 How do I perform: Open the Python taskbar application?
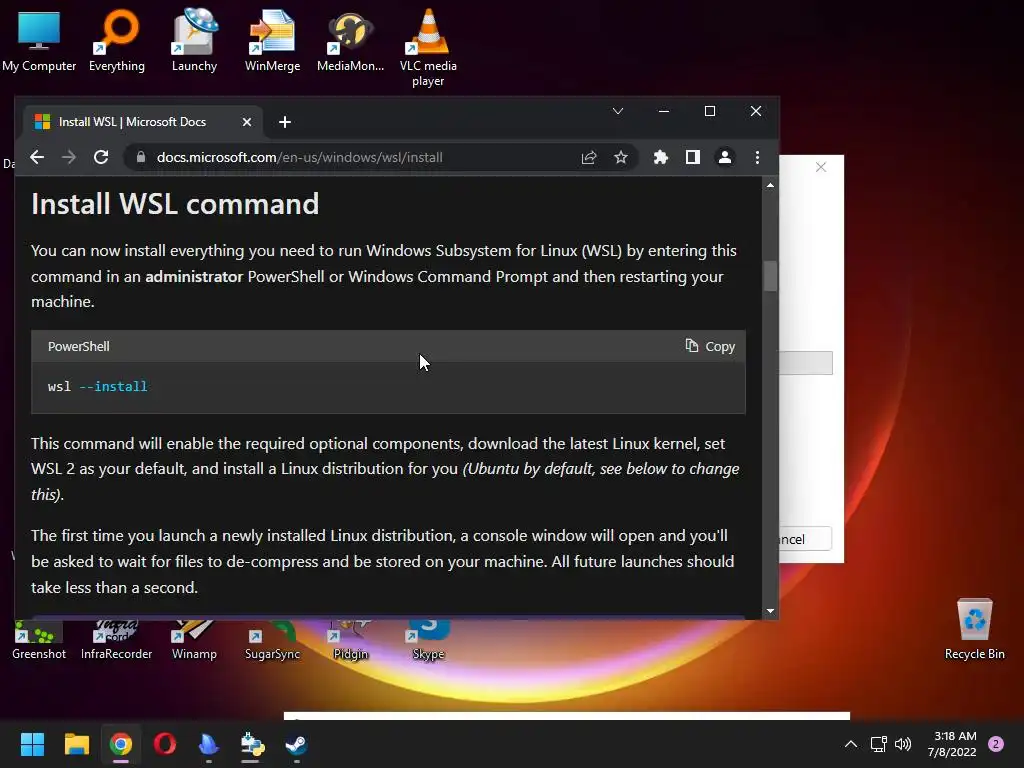(x=252, y=744)
